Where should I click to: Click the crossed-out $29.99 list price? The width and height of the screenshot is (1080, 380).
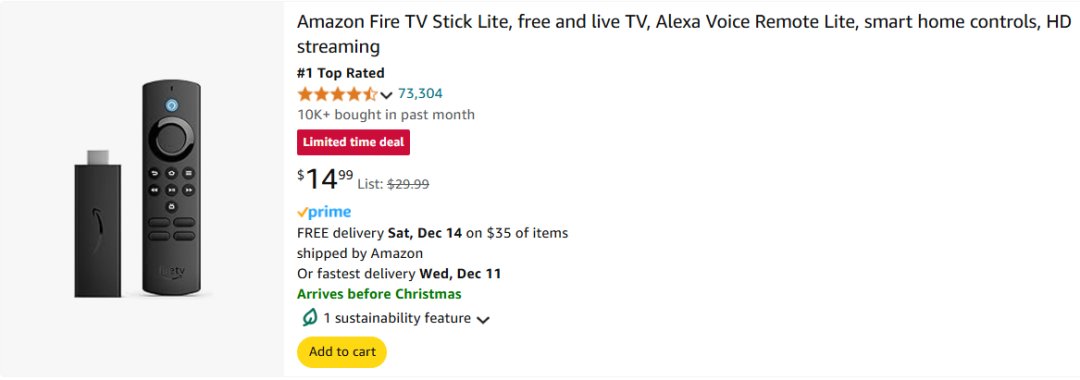click(x=408, y=184)
